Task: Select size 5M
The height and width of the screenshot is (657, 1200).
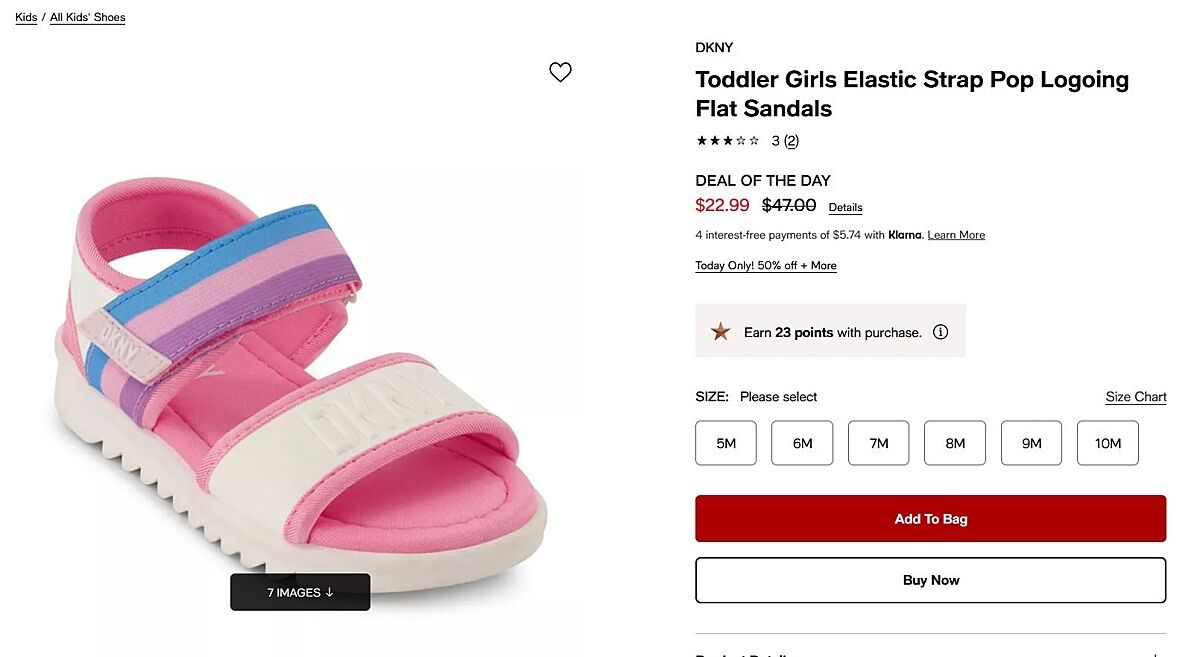Action: (x=726, y=443)
